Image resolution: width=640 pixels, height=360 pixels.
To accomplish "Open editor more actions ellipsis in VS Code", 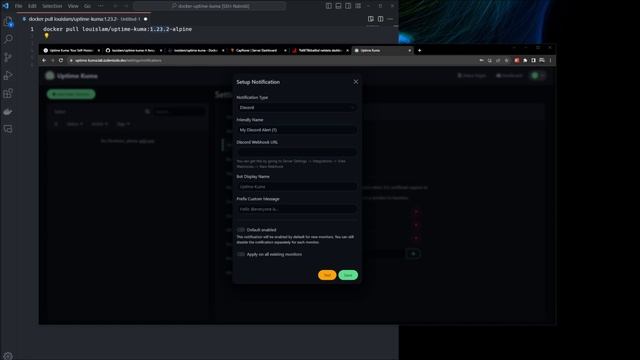I will point(390,19).
